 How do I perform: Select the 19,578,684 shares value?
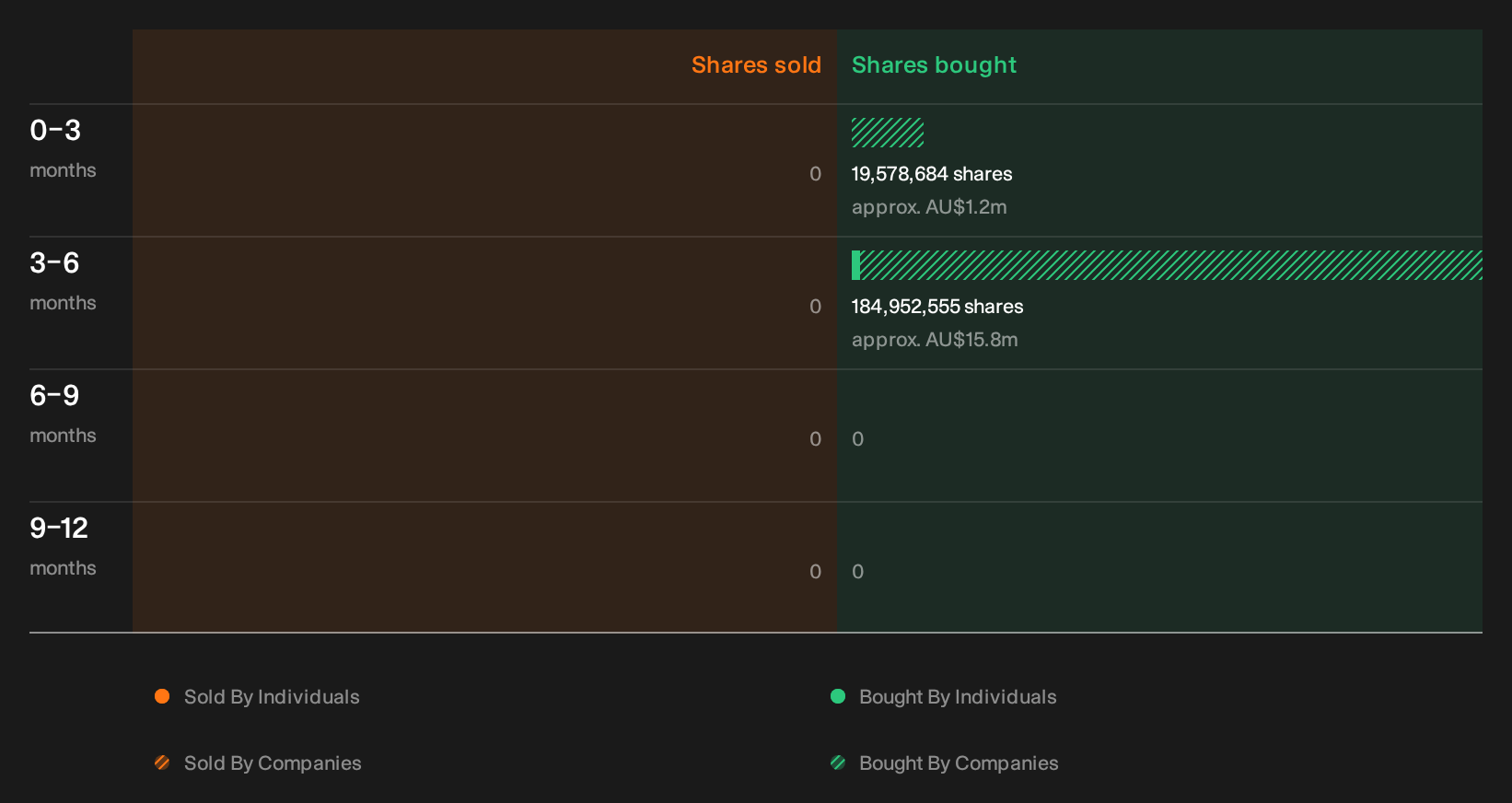pyautogui.click(x=932, y=174)
